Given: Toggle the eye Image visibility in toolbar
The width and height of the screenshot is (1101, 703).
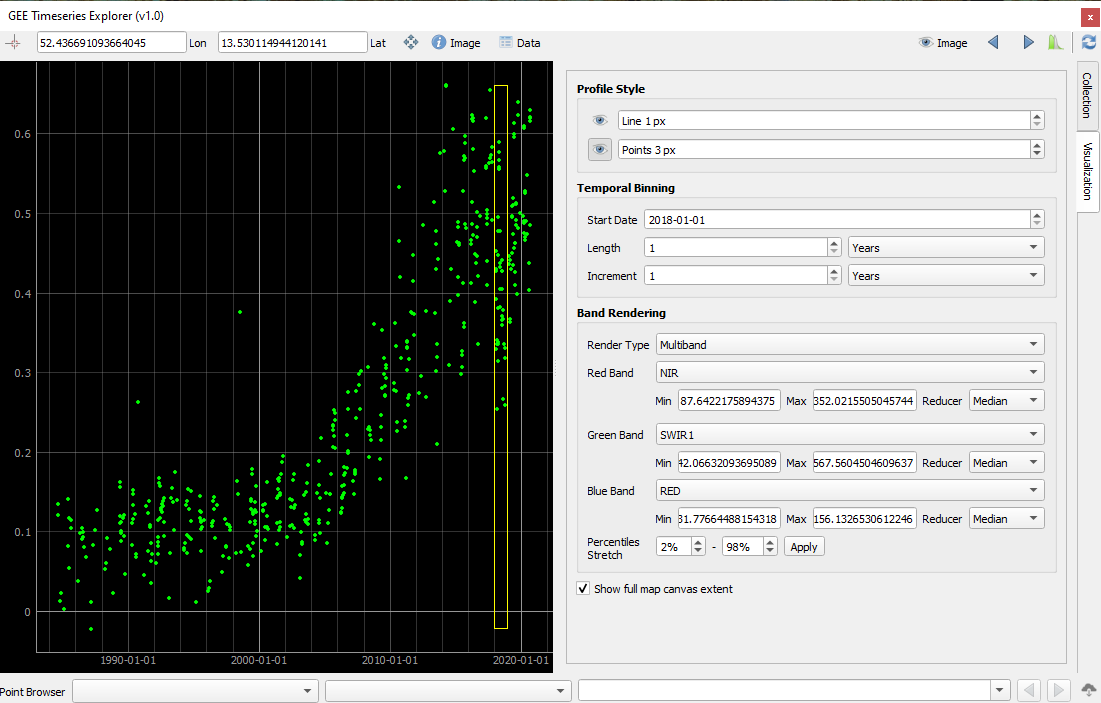Looking at the screenshot, I should [942, 43].
